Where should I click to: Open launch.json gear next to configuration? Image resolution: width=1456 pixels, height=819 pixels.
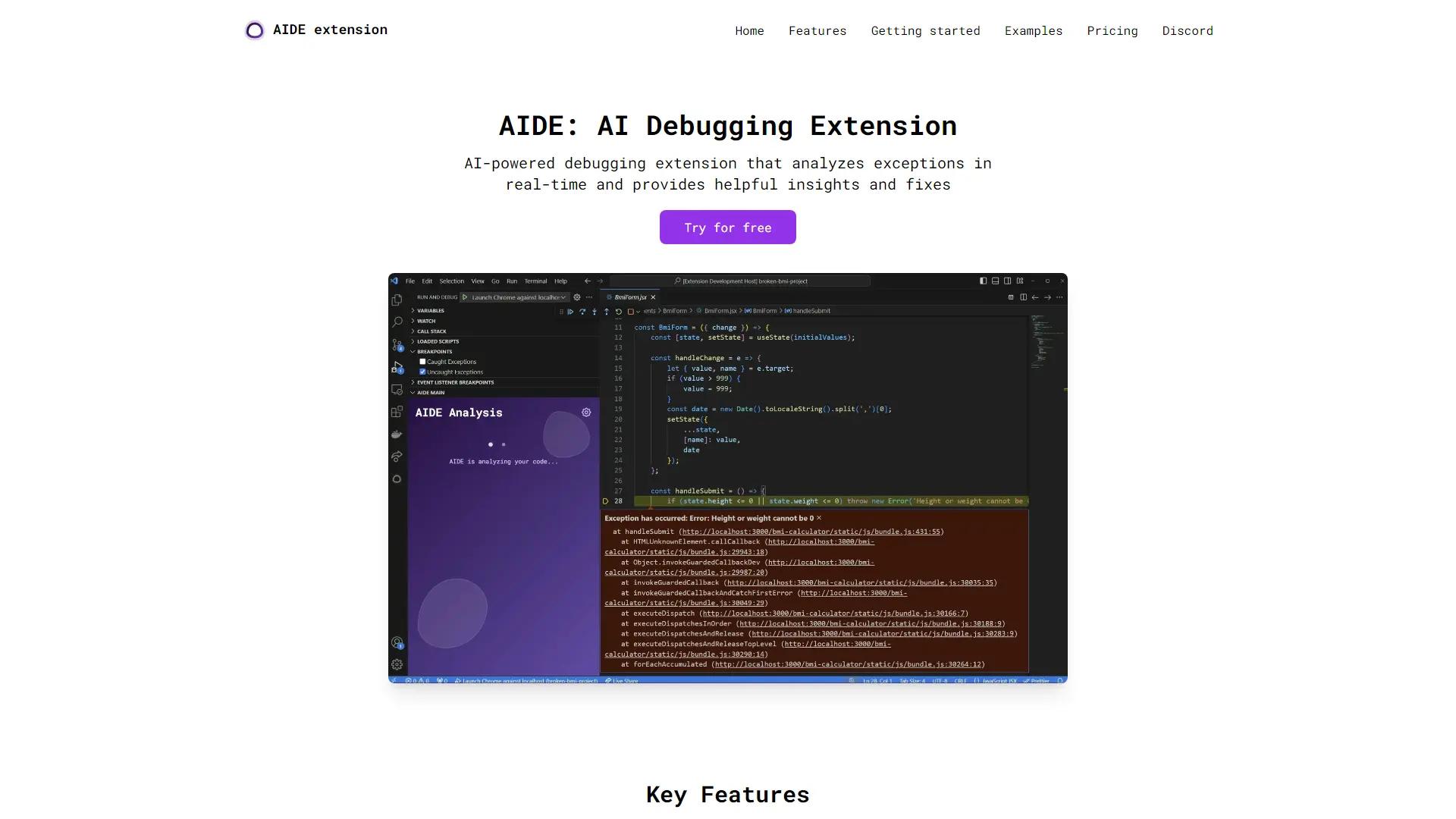(x=577, y=297)
